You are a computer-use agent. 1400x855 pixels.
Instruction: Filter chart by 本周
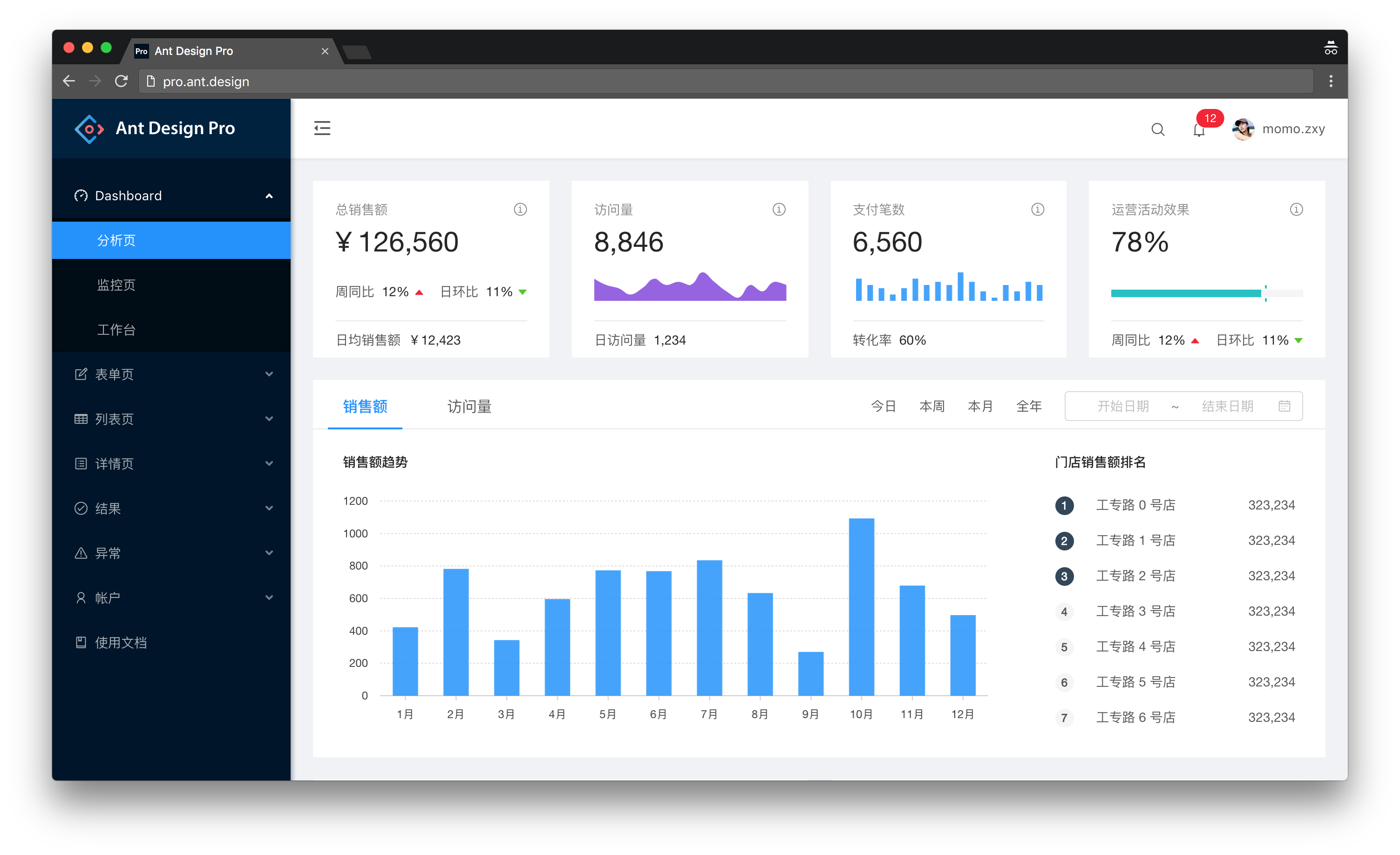pos(932,407)
